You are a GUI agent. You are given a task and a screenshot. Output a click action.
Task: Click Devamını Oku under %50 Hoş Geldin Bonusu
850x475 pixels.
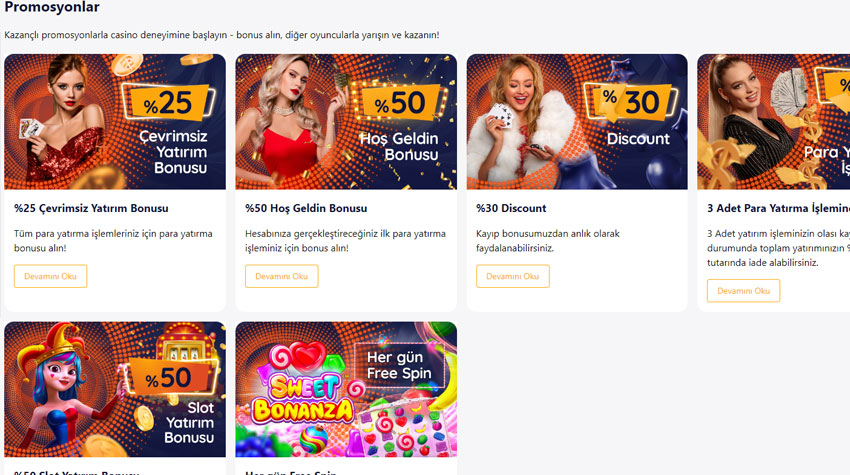[281, 276]
